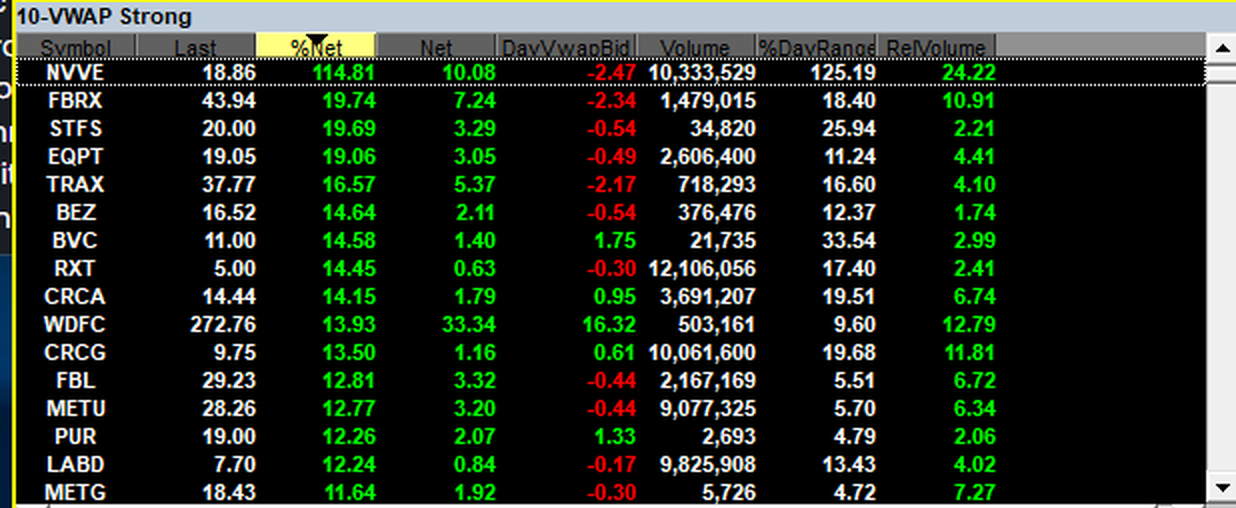Click EQPT last price 19.05
The image size is (1236, 508).
230,156
